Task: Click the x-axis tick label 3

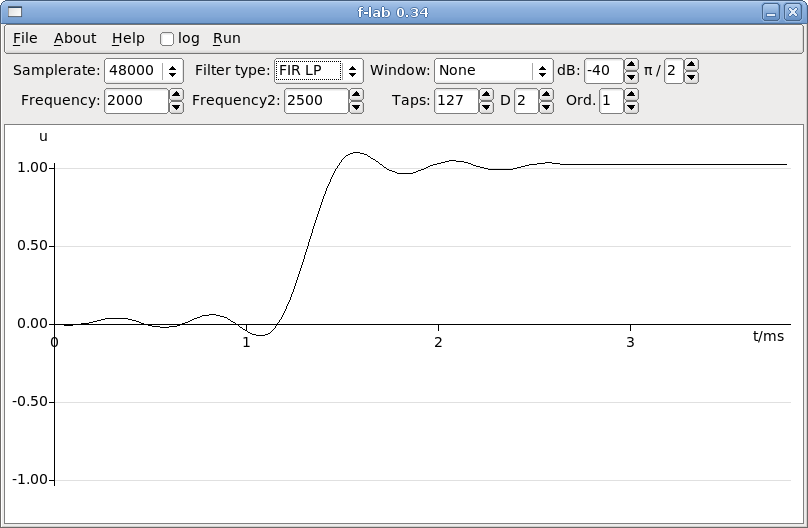Action: click(x=630, y=343)
